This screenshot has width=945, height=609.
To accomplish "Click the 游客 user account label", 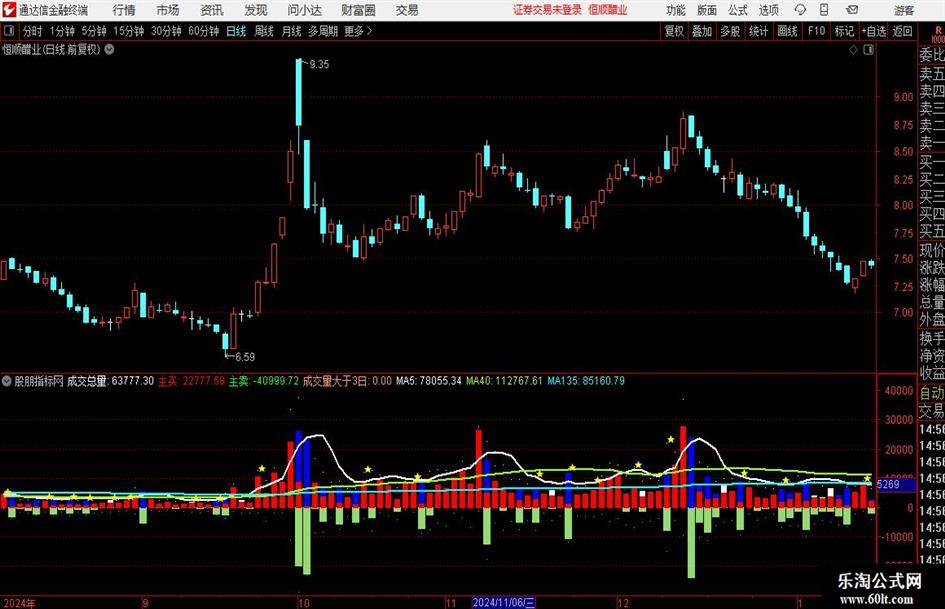I will click(x=903, y=10).
